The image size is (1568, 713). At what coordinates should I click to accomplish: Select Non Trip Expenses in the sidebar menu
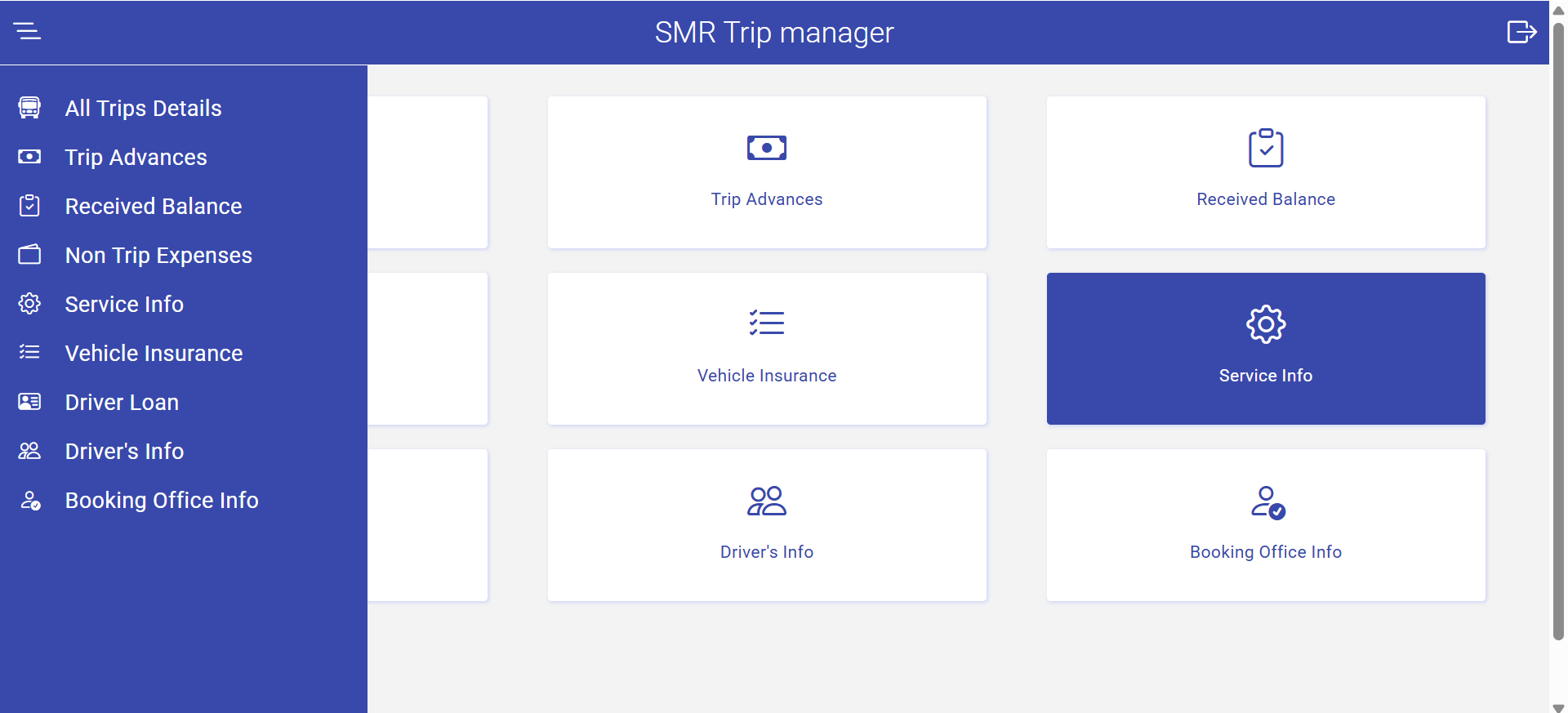(158, 256)
